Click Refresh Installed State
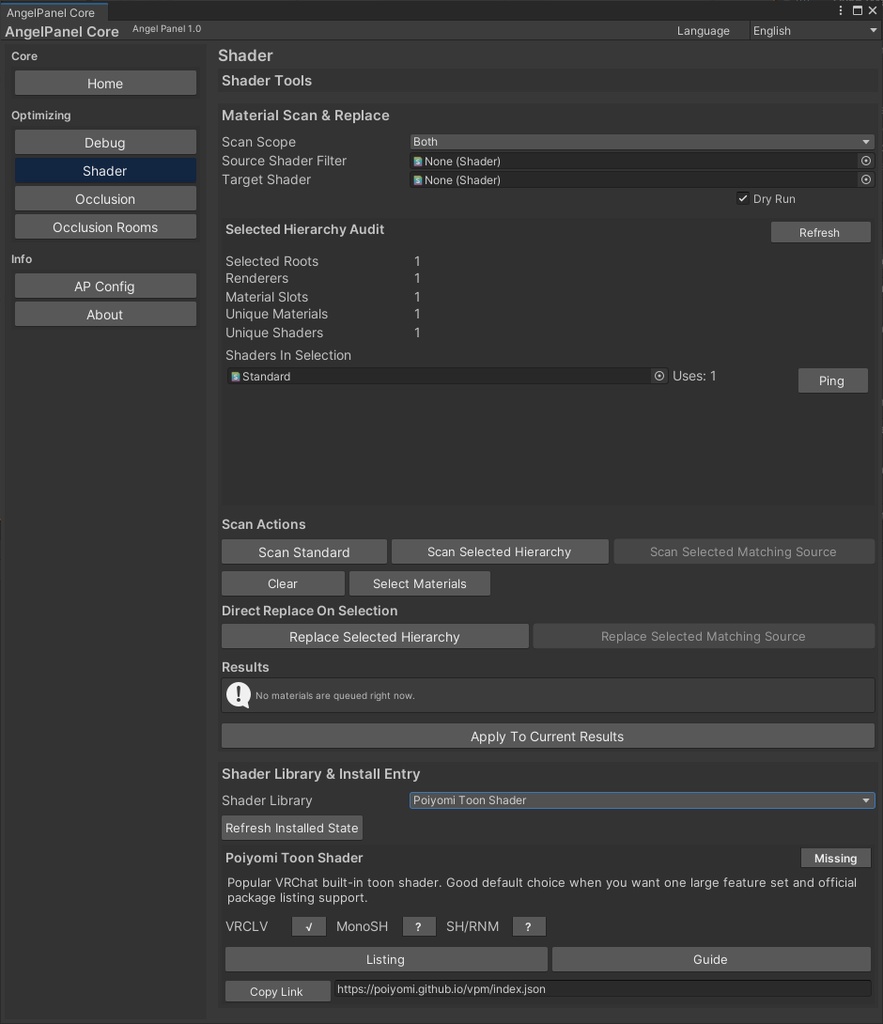The width and height of the screenshot is (883, 1024). point(291,827)
